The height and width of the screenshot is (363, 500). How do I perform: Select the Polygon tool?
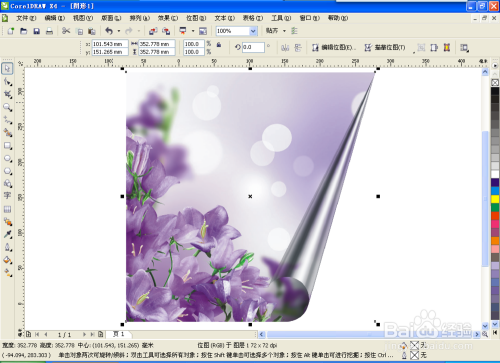7,171
